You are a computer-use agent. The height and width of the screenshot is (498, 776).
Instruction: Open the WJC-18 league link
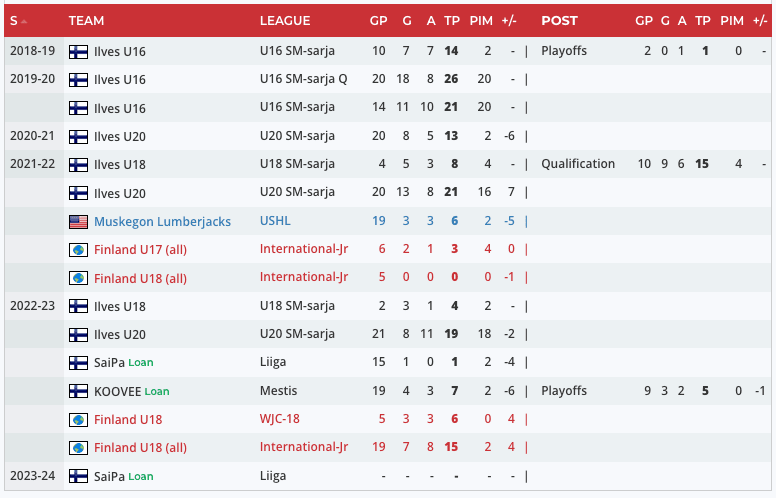click(x=281, y=420)
